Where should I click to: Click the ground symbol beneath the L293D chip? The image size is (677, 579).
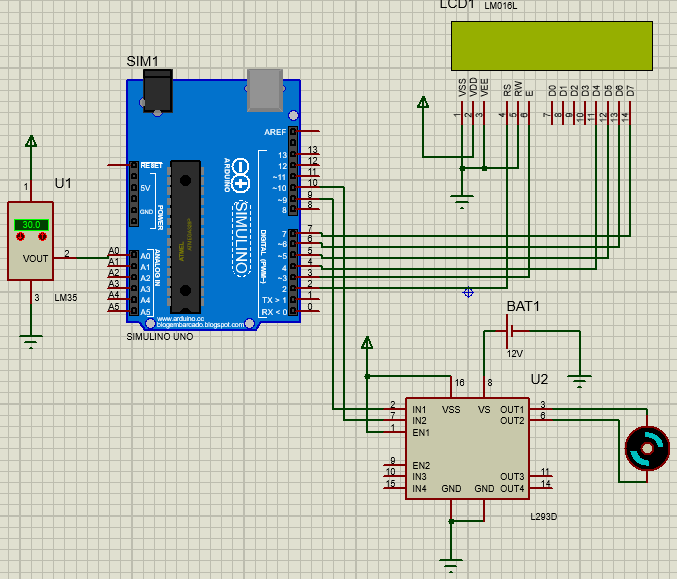[451, 566]
